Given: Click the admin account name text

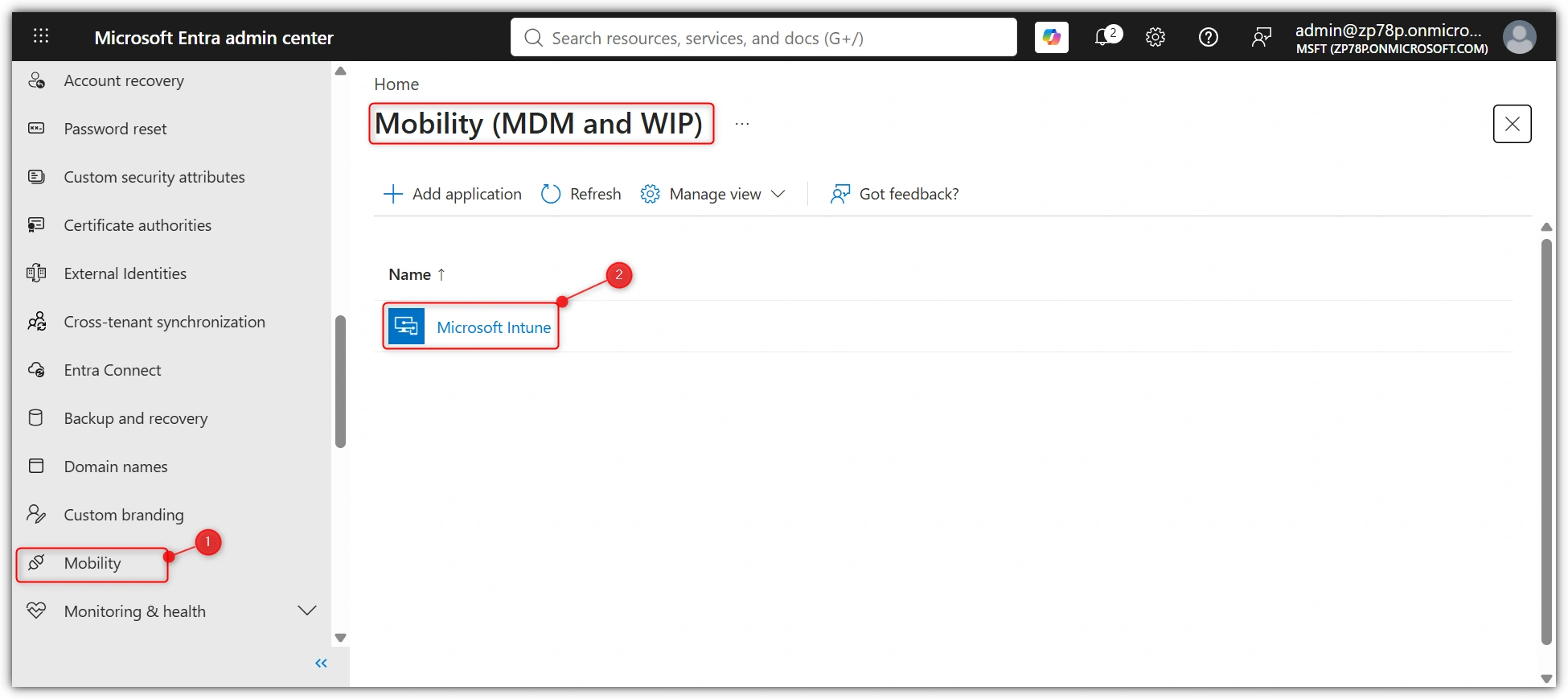Looking at the screenshot, I should point(1388,30).
